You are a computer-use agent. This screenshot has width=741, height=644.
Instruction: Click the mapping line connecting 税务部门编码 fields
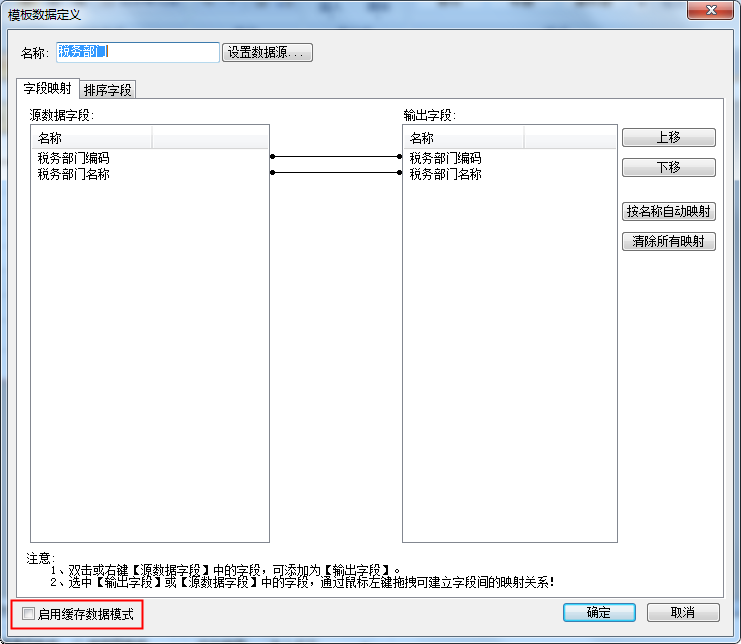pos(336,157)
